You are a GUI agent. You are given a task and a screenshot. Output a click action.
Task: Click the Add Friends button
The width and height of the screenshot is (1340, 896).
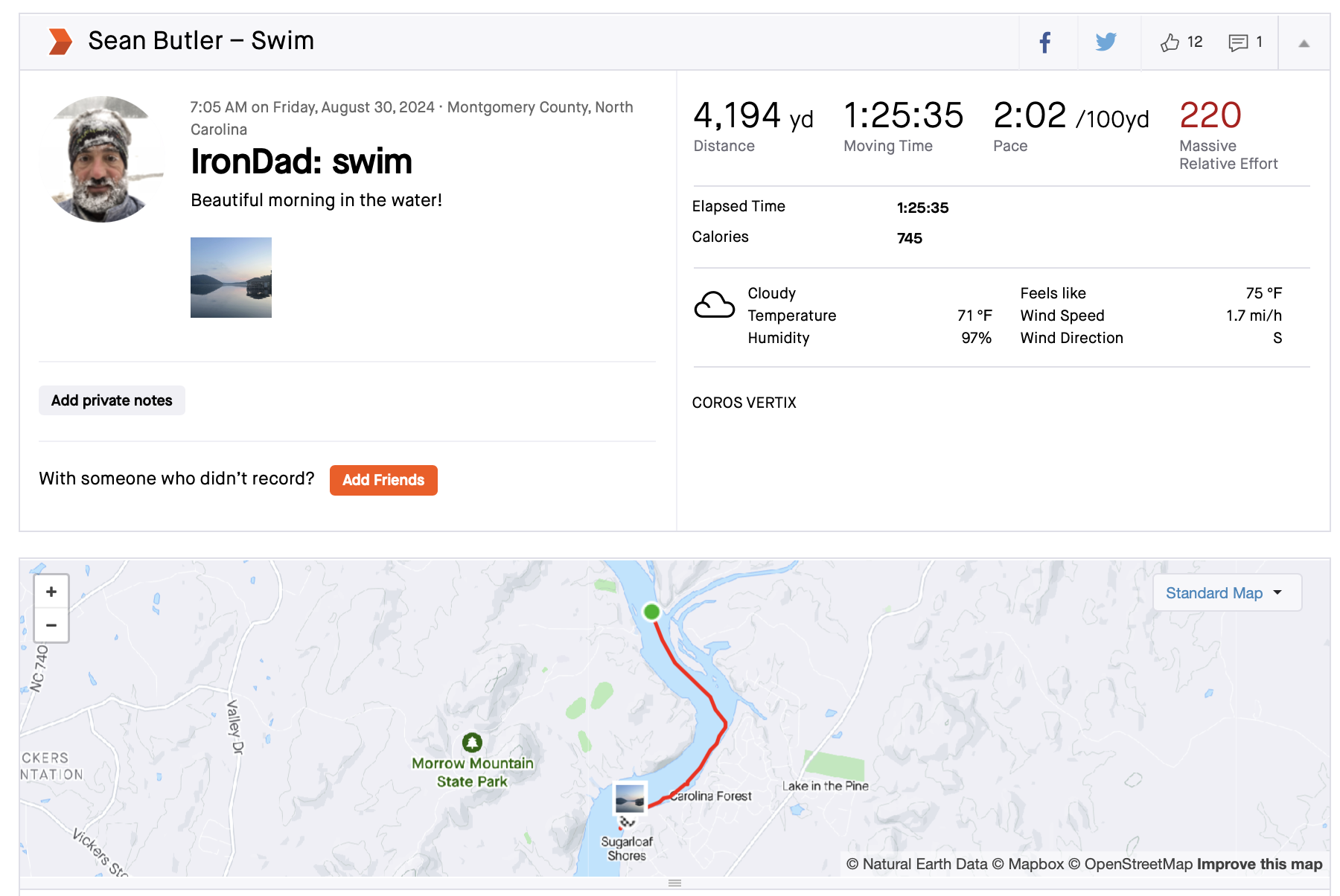click(383, 480)
